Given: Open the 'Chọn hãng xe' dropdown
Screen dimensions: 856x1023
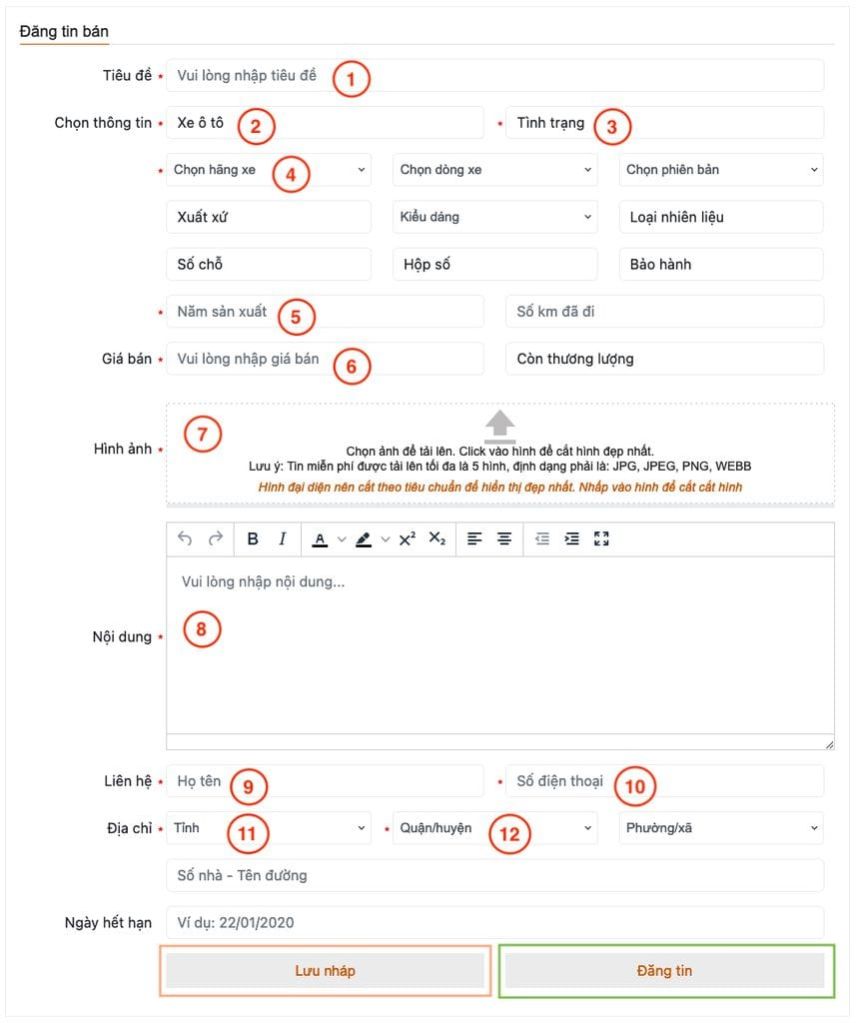Looking at the screenshot, I should click(x=268, y=170).
